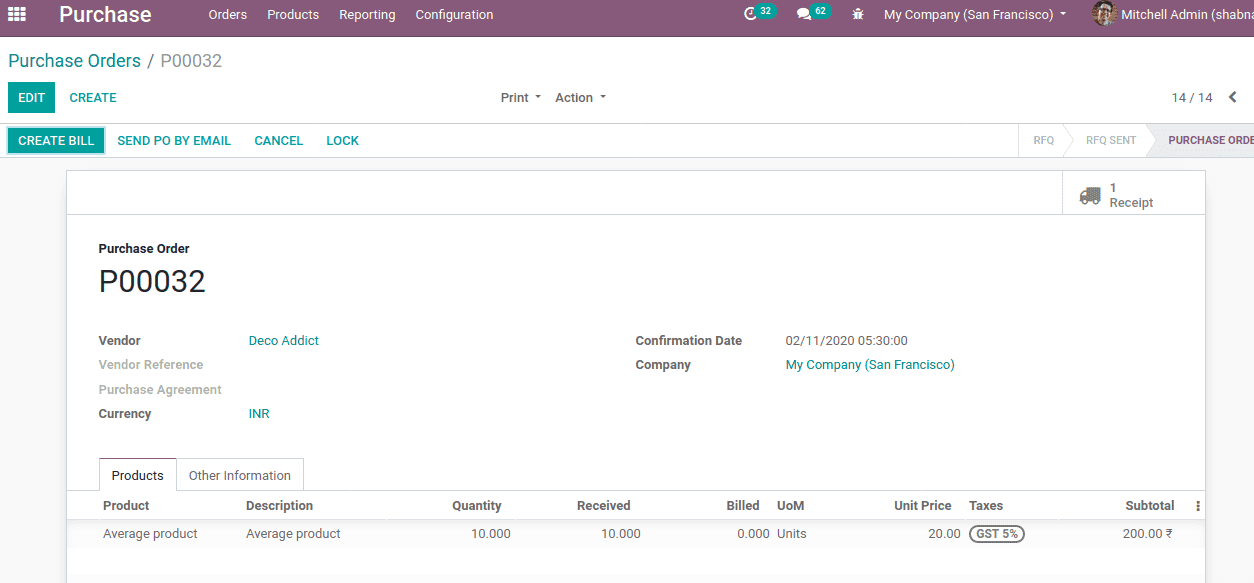Sort by Quantity column header
The image size is (1254, 583).
477,506
